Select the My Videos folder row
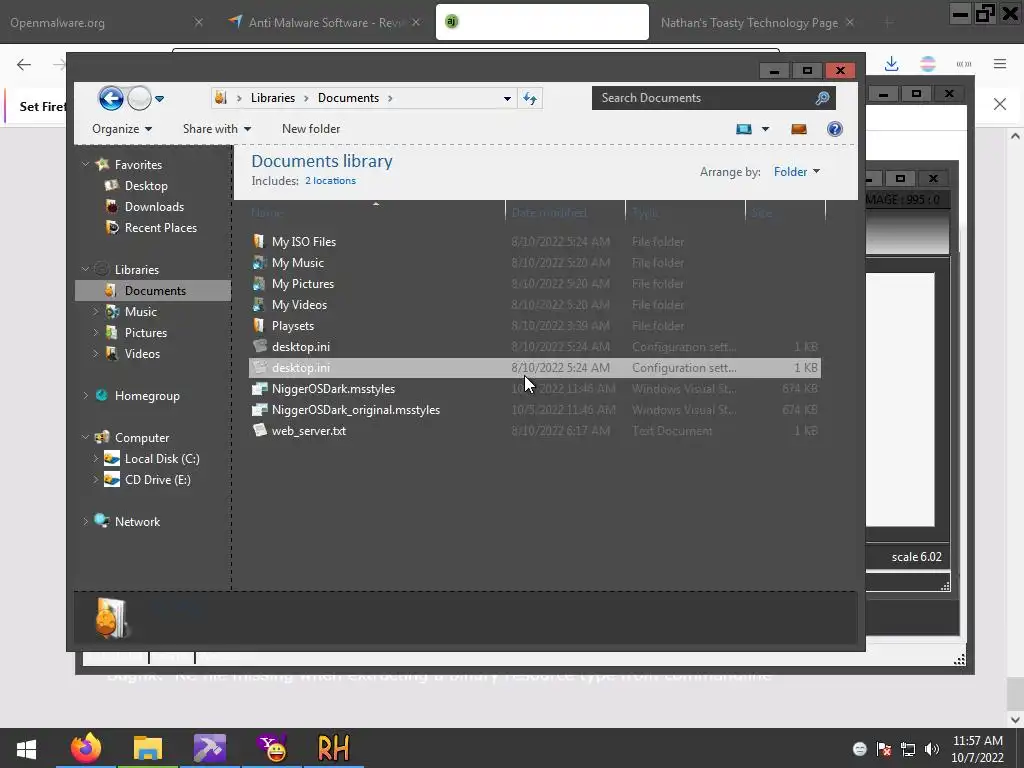Image resolution: width=1024 pixels, height=768 pixels. point(535,305)
